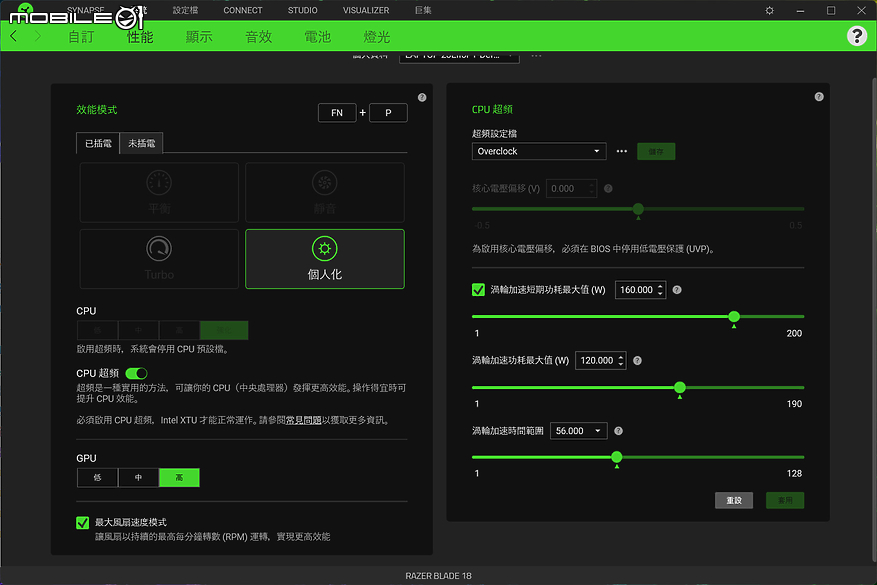877x585 pixels.
Task: Go forward with the right arrow
Action: click(x=37, y=36)
